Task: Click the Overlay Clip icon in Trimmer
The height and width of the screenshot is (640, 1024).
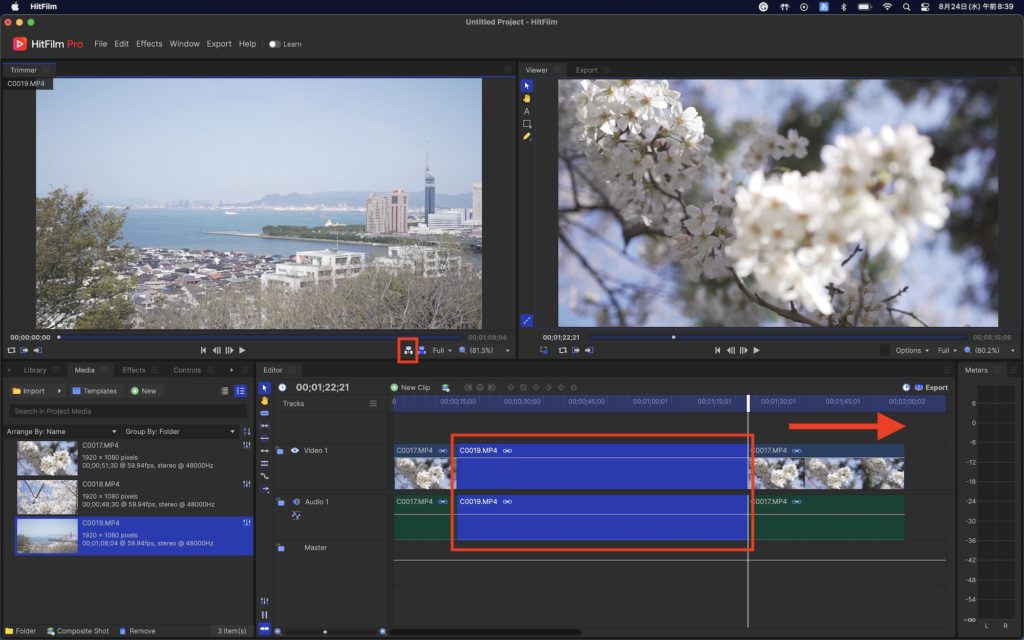Action: [422, 350]
